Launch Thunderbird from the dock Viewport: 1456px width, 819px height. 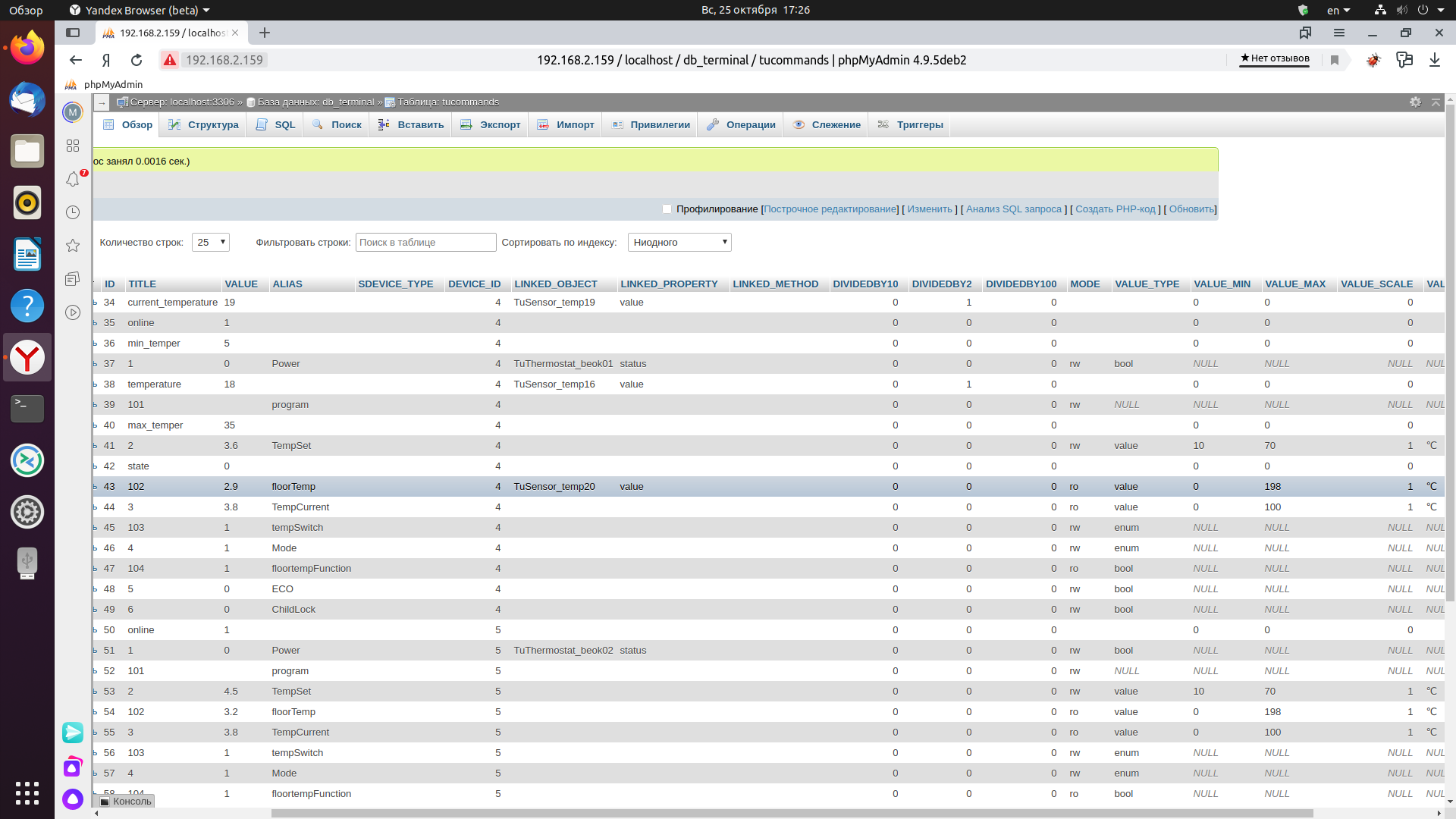(27, 99)
